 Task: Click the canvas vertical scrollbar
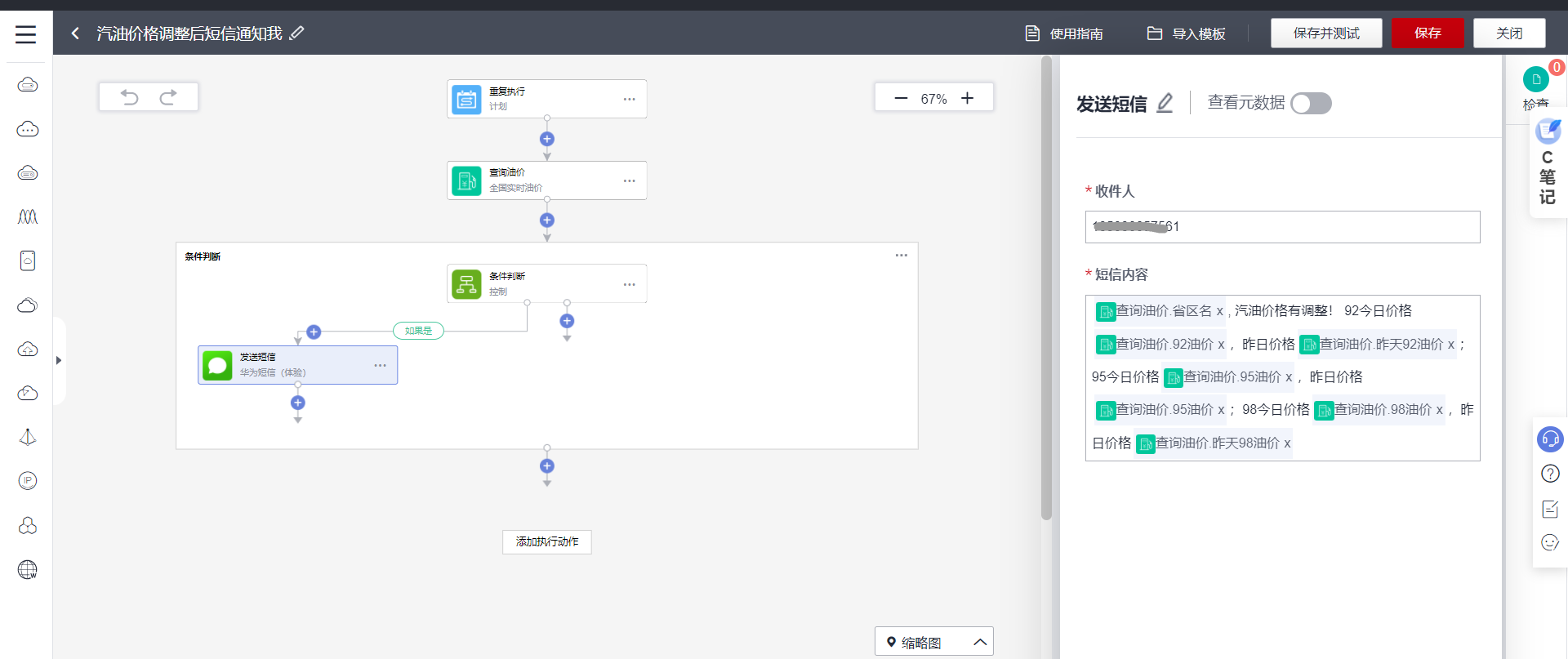click(x=1046, y=288)
